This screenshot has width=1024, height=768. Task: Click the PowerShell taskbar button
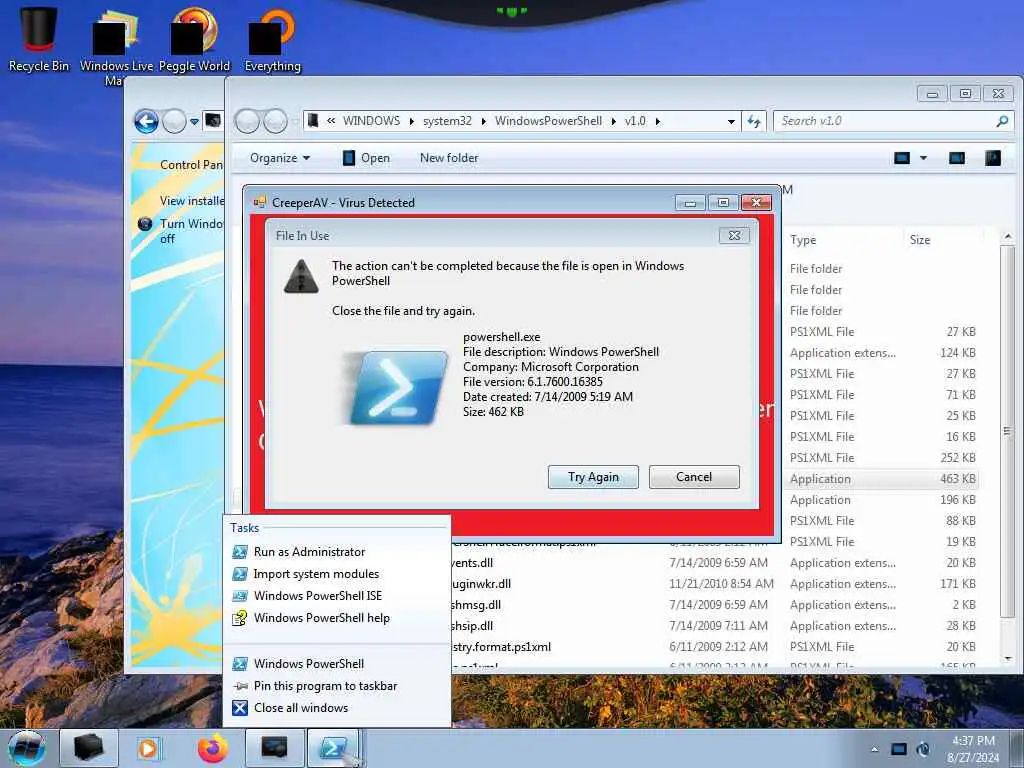point(333,748)
